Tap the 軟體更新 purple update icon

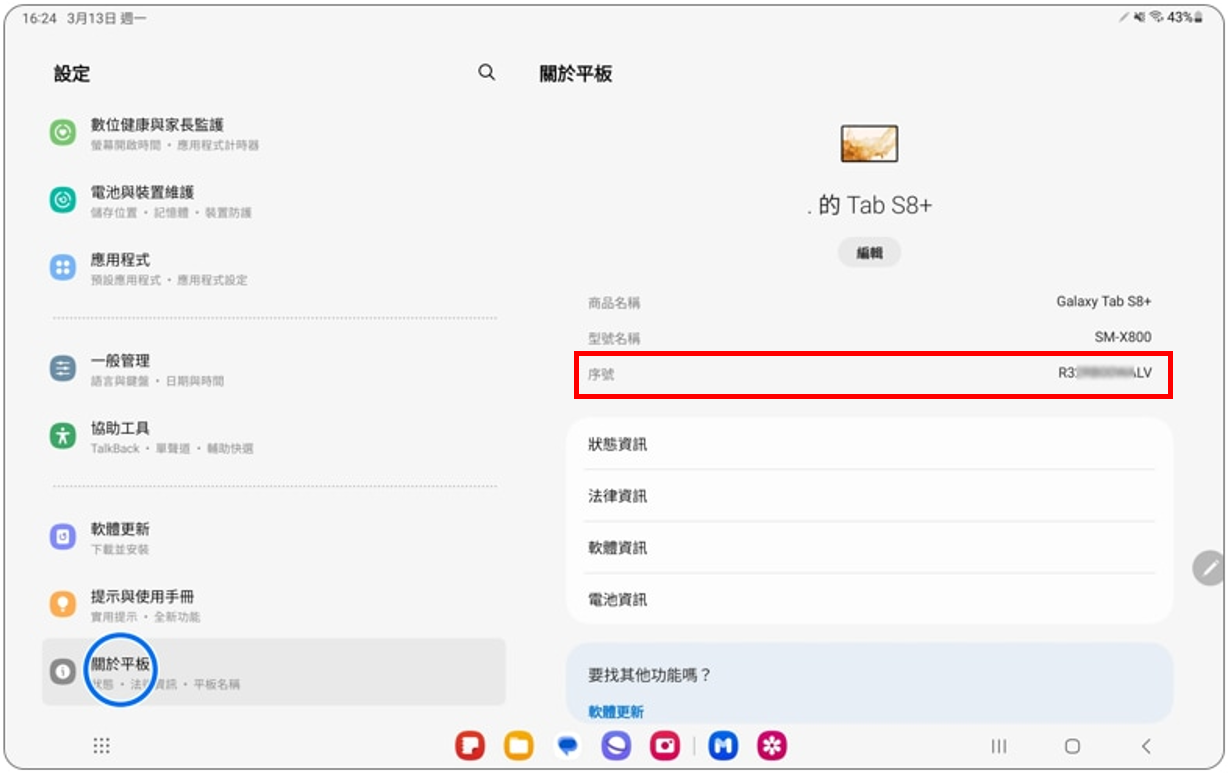63,537
